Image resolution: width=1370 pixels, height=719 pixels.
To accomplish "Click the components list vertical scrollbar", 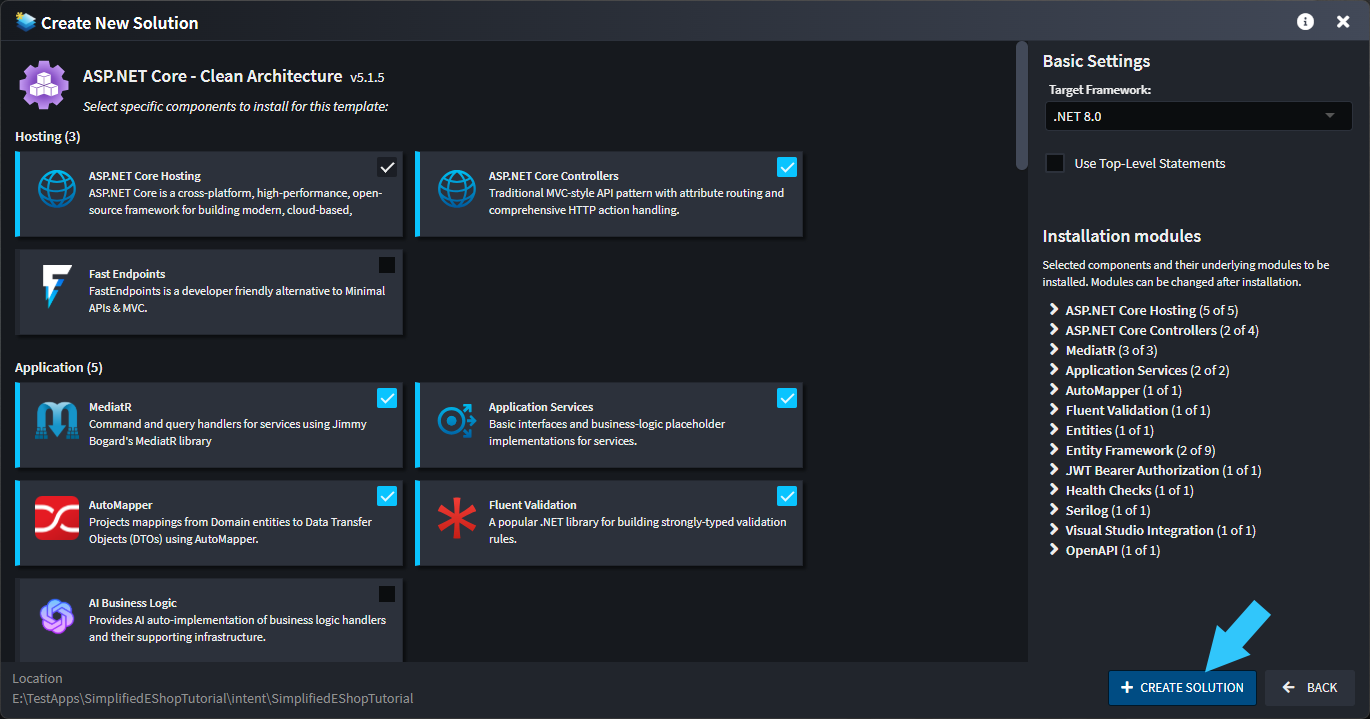I will (1021, 105).
